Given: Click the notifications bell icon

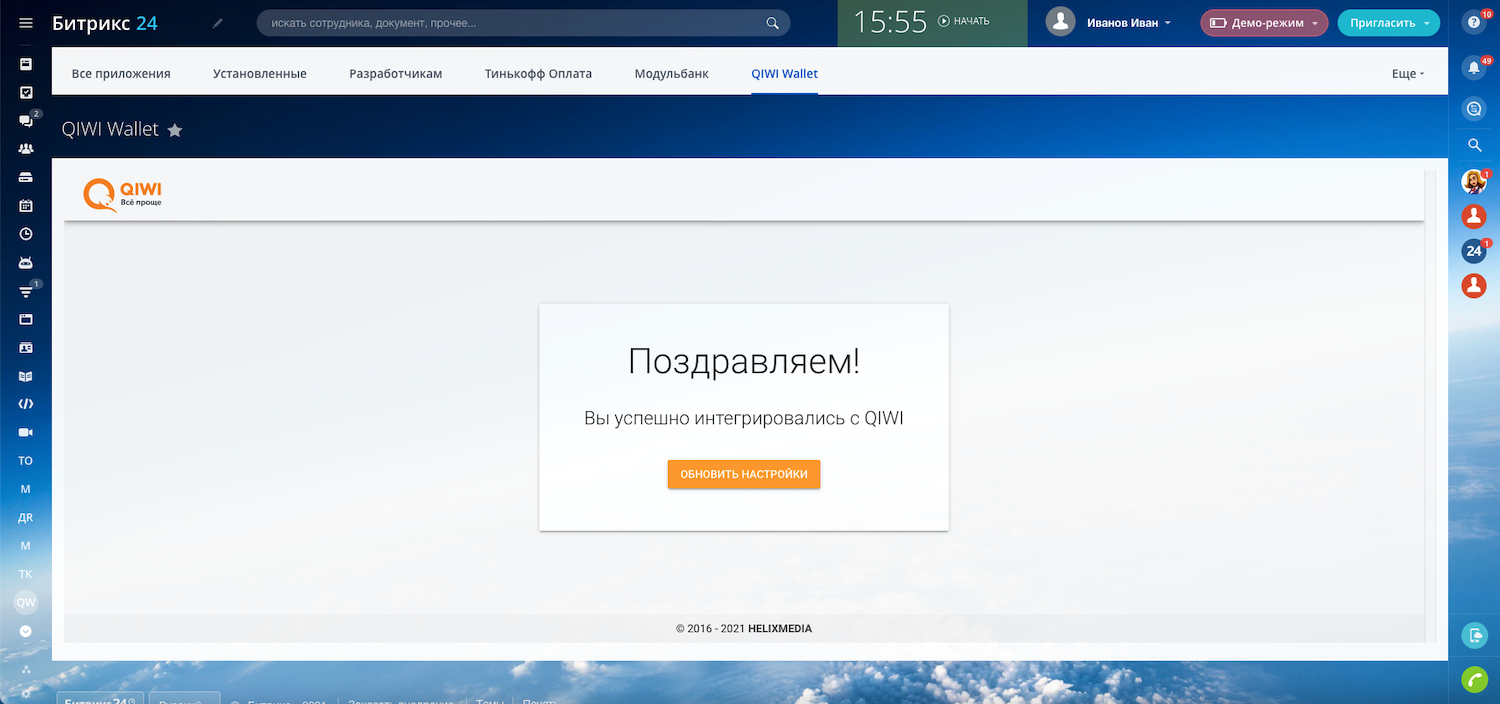Looking at the screenshot, I should tap(1473, 68).
